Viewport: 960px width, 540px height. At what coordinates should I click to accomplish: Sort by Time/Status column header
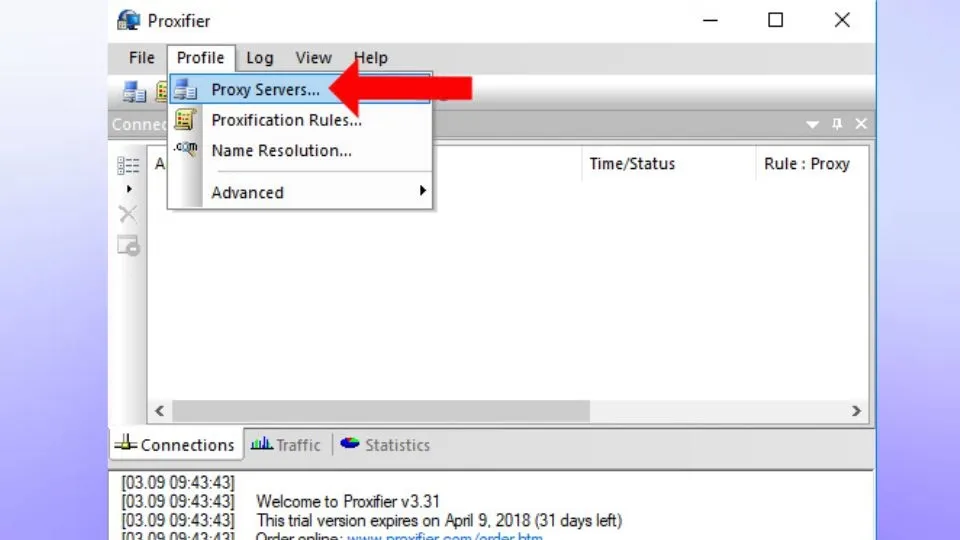pyautogui.click(x=669, y=163)
